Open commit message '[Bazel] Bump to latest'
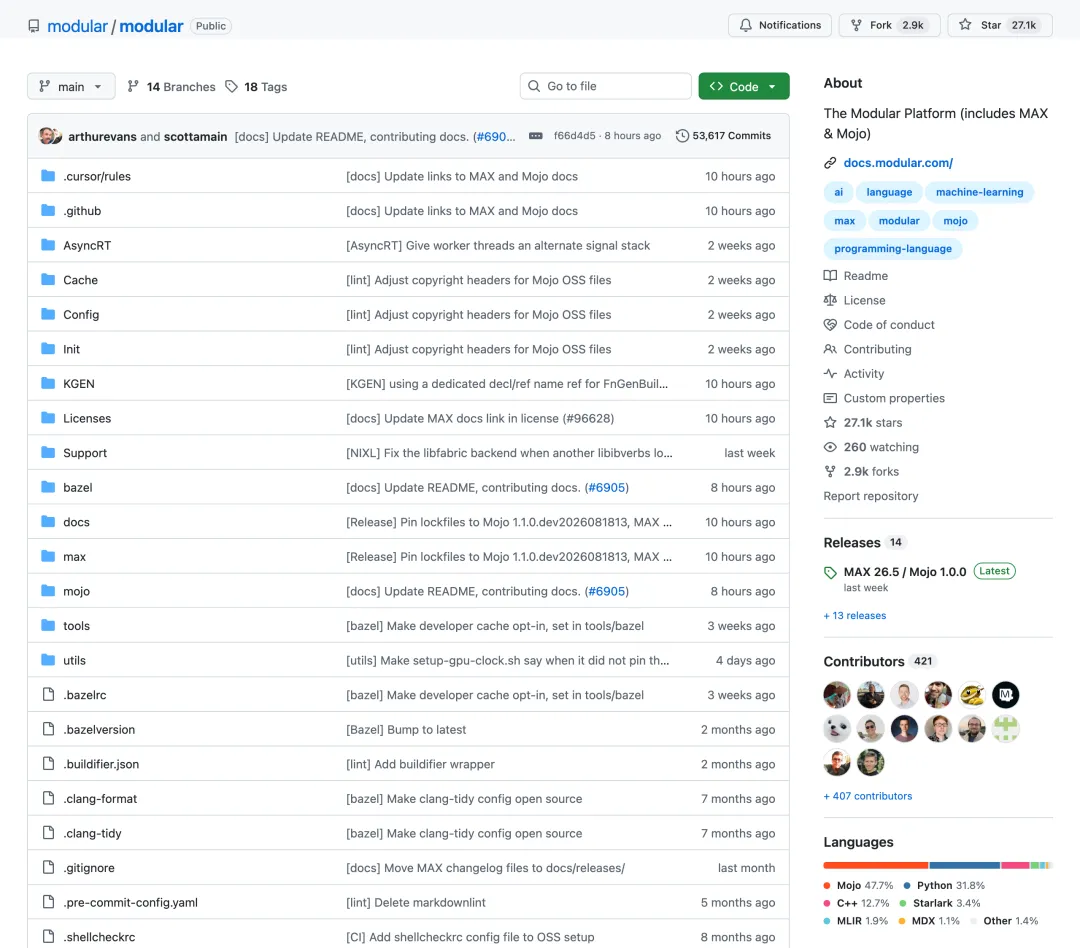This screenshot has width=1080, height=948. point(406,730)
